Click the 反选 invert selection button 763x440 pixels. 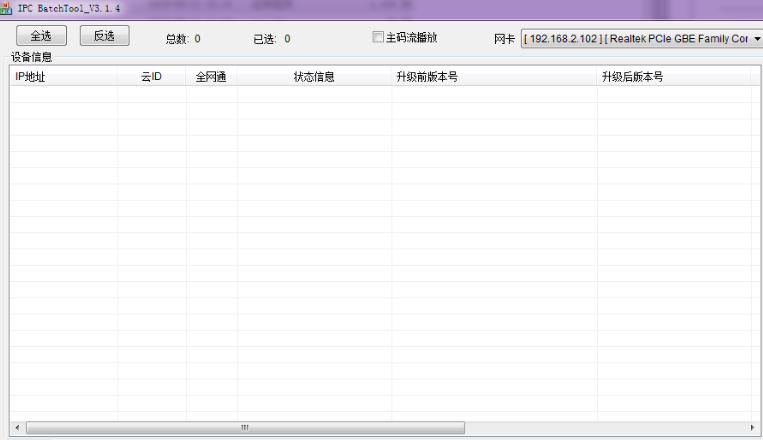pos(105,36)
